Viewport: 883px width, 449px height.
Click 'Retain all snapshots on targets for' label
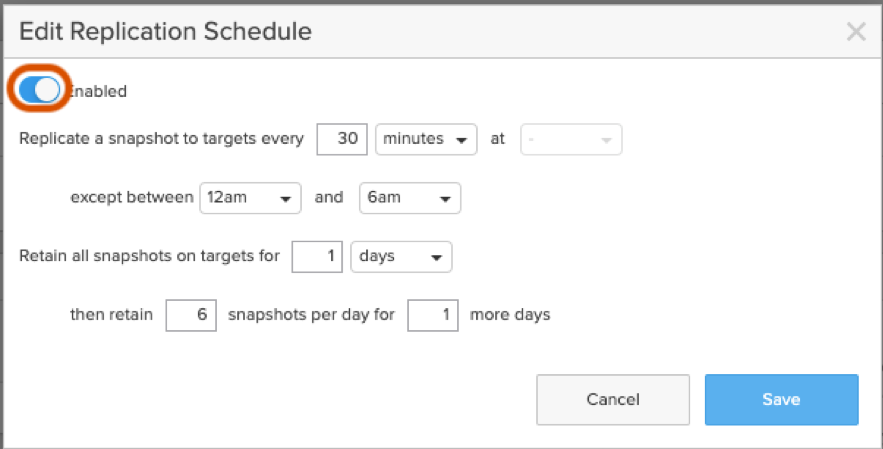[149, 256]
